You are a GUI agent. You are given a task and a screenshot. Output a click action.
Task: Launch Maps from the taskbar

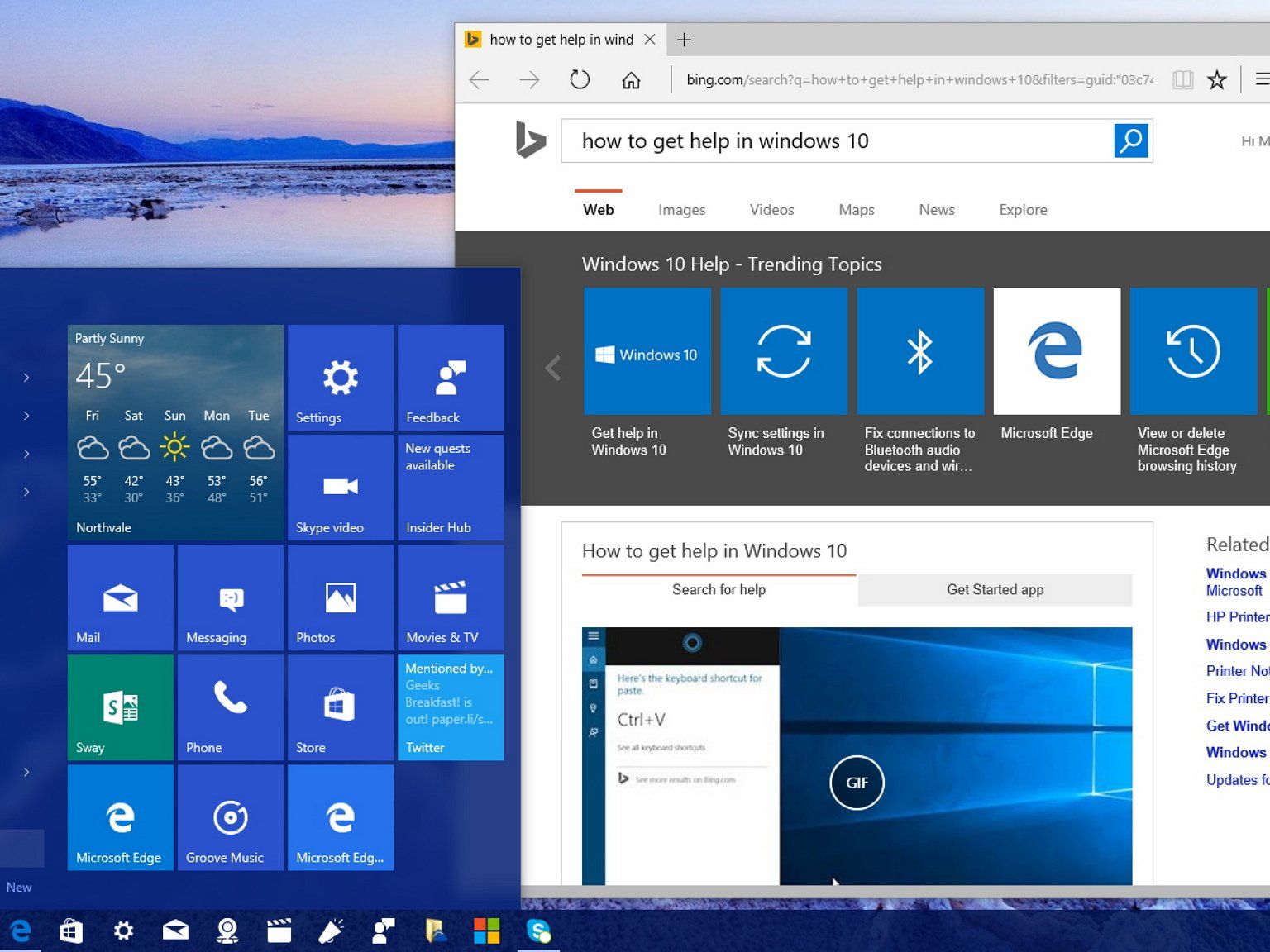pos(227,931)
